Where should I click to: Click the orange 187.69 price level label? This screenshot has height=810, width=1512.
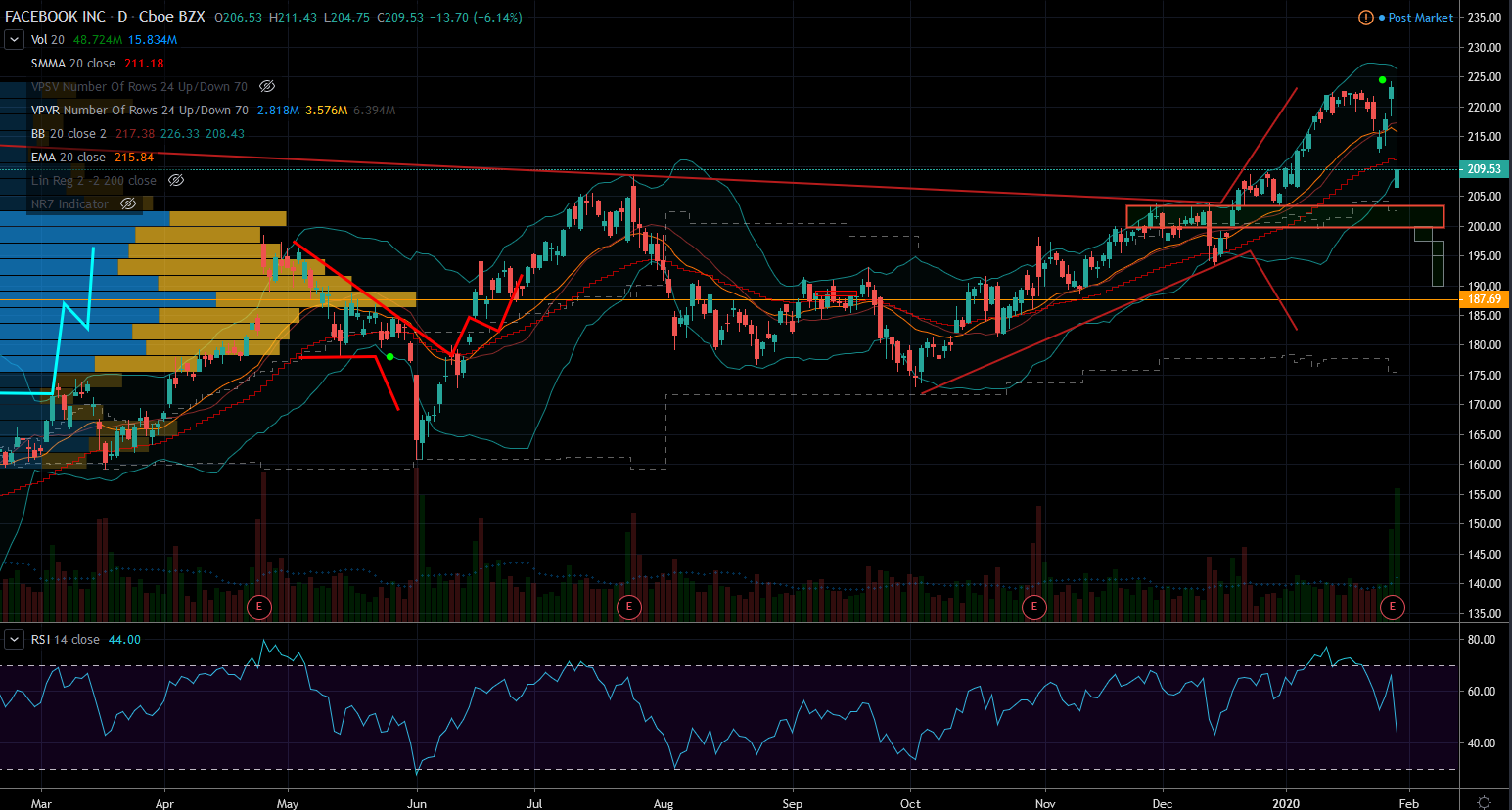pos(1484,299)
